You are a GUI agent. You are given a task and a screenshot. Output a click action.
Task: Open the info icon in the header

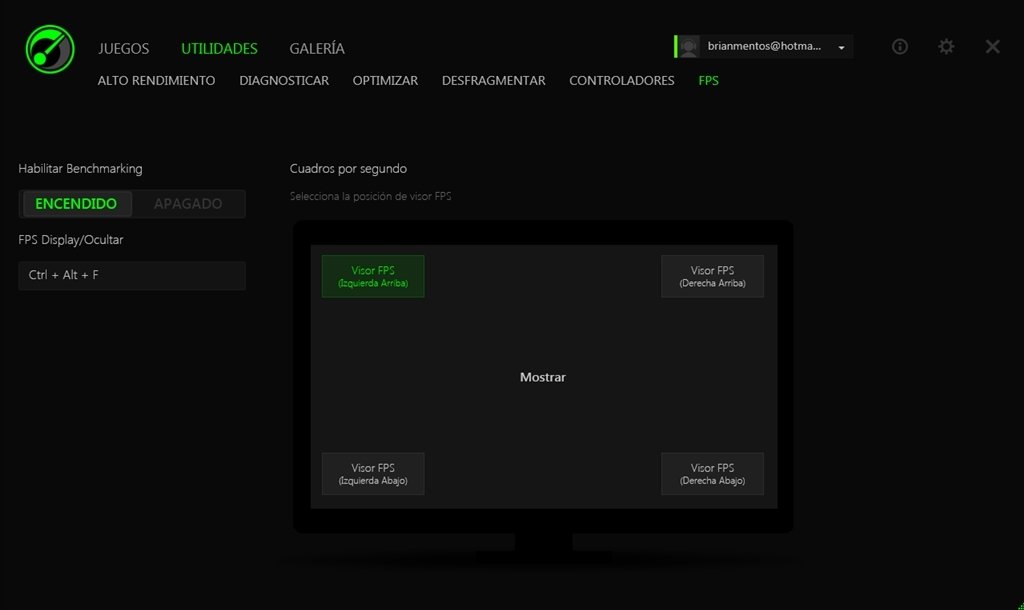tap(900, 46)
